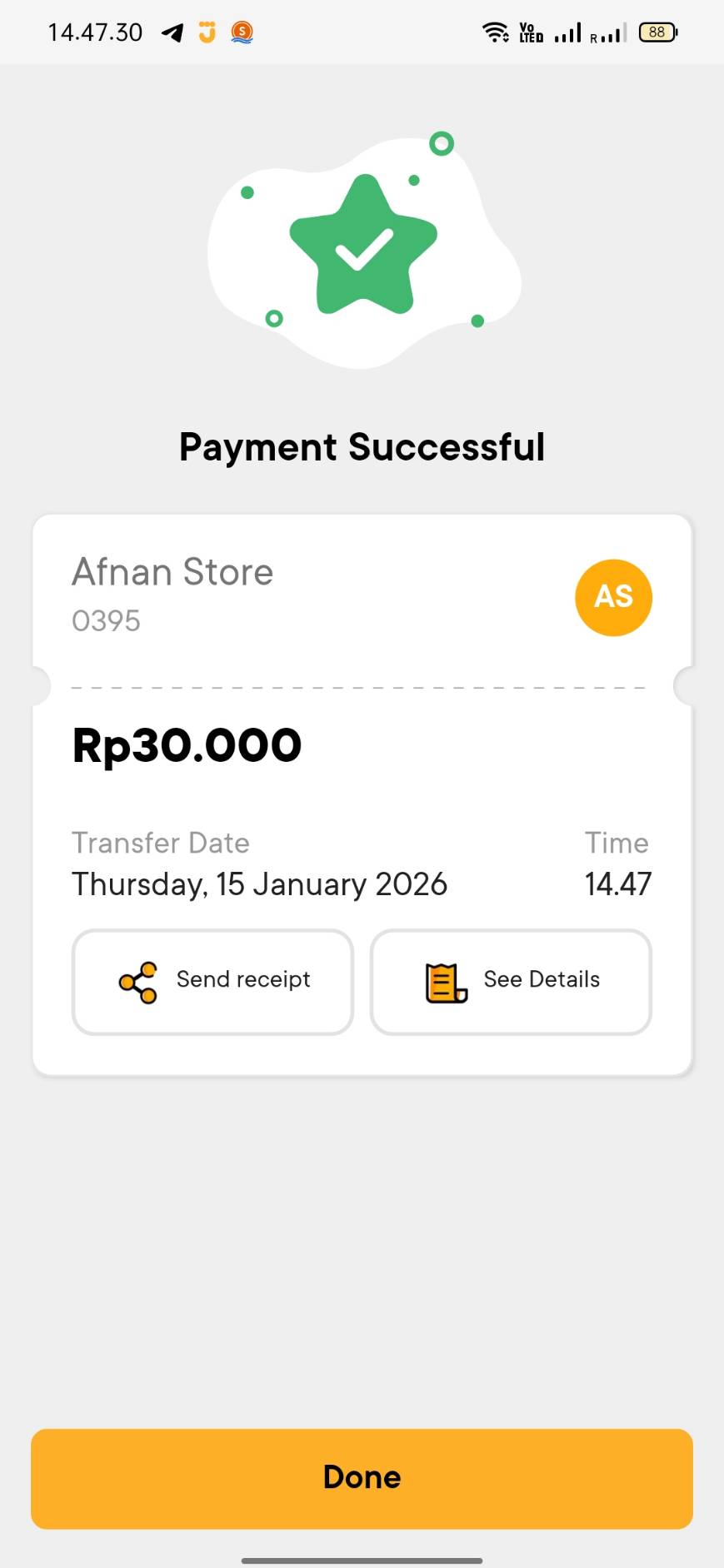Tap the orange S notification icon
This screenshot has height=1568, width=724.
tap(242, 32)
